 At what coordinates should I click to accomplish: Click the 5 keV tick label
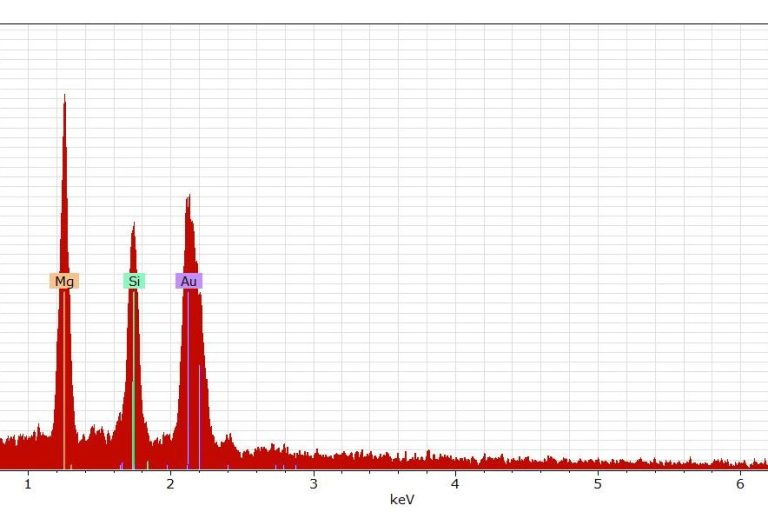point(598,485)
